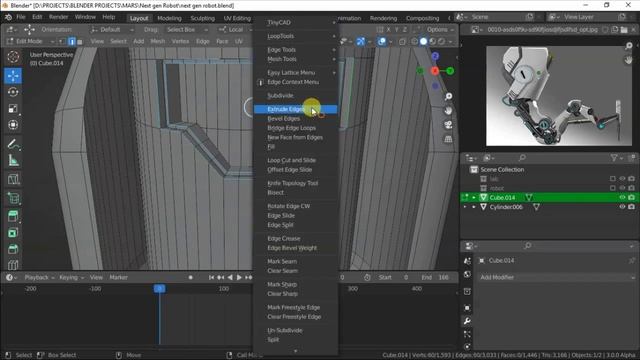The width and height of the screenshot is (640, 360).
Task: Open the Particles properties tab icon
Action: 467,334
